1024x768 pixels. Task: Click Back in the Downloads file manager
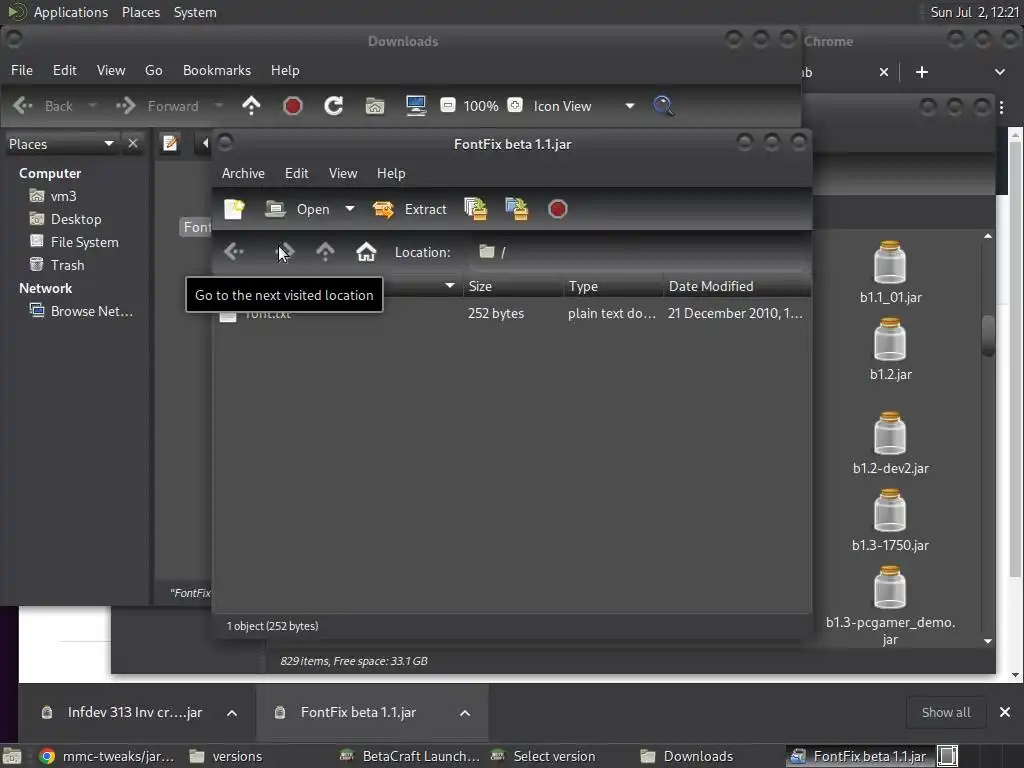[43, 106]
